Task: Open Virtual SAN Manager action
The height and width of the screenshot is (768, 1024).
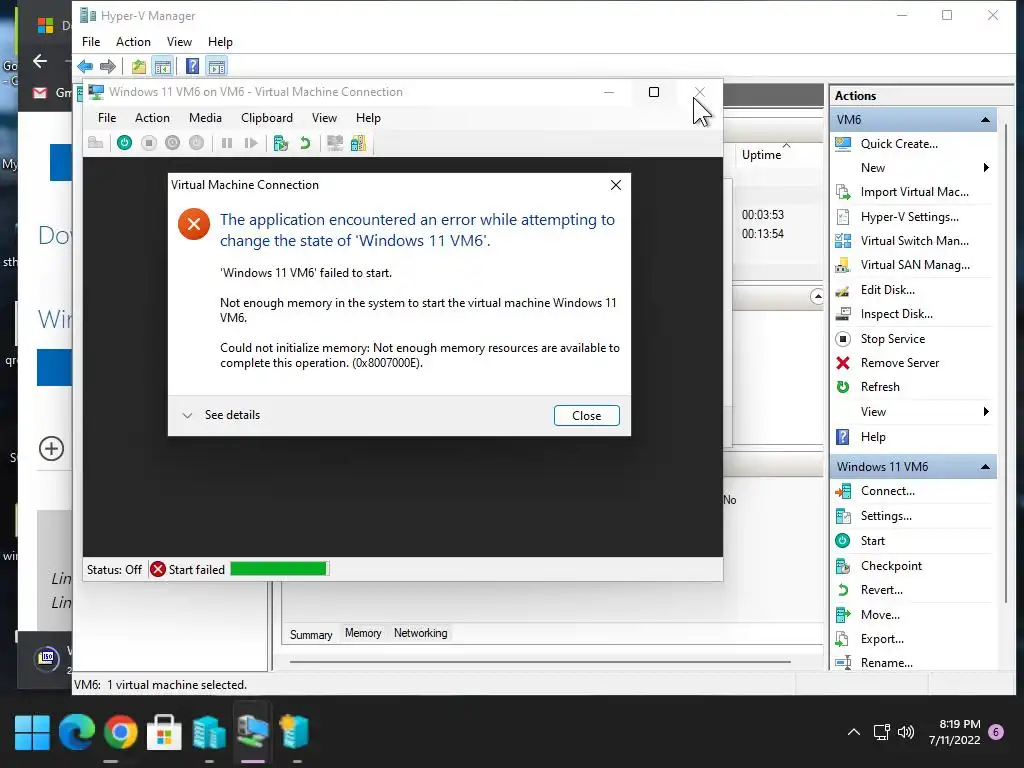Action: pyautogui.click(x=914, y=264)
